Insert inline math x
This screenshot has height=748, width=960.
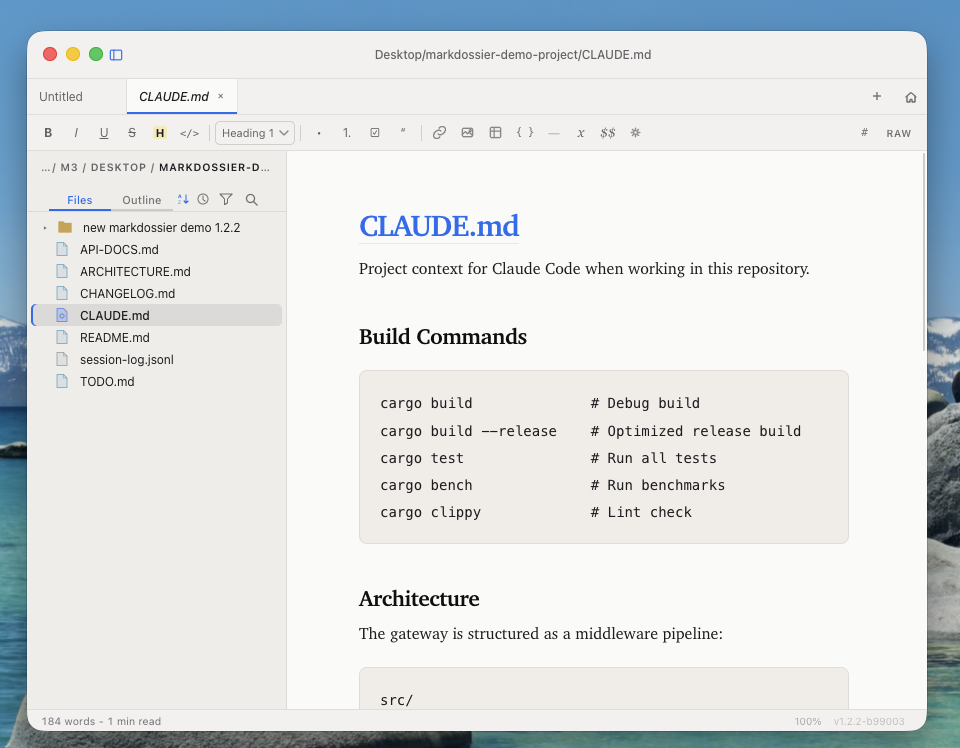(580, 133)
